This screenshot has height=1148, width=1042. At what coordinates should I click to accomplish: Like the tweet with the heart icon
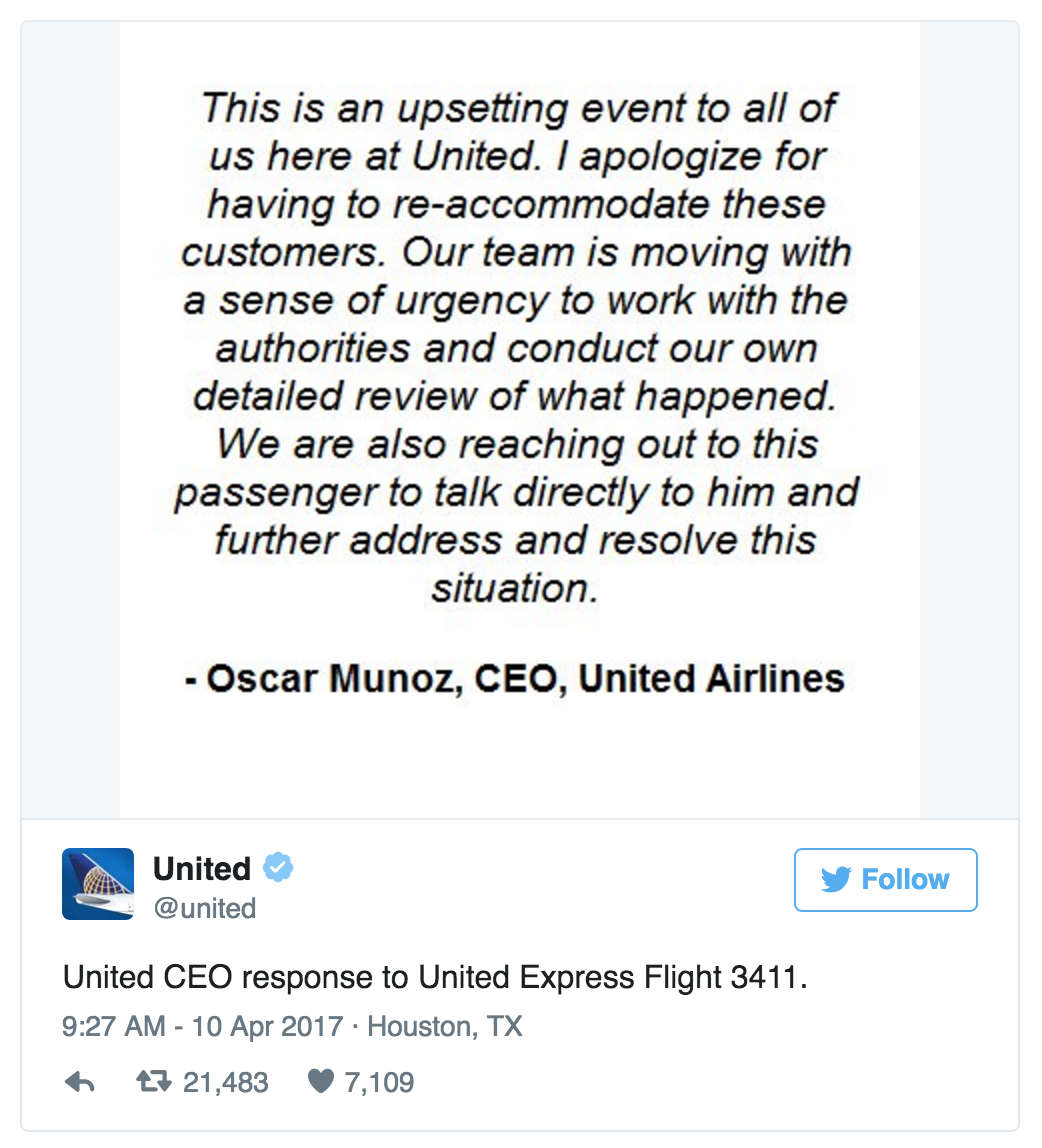point(320,1082)
